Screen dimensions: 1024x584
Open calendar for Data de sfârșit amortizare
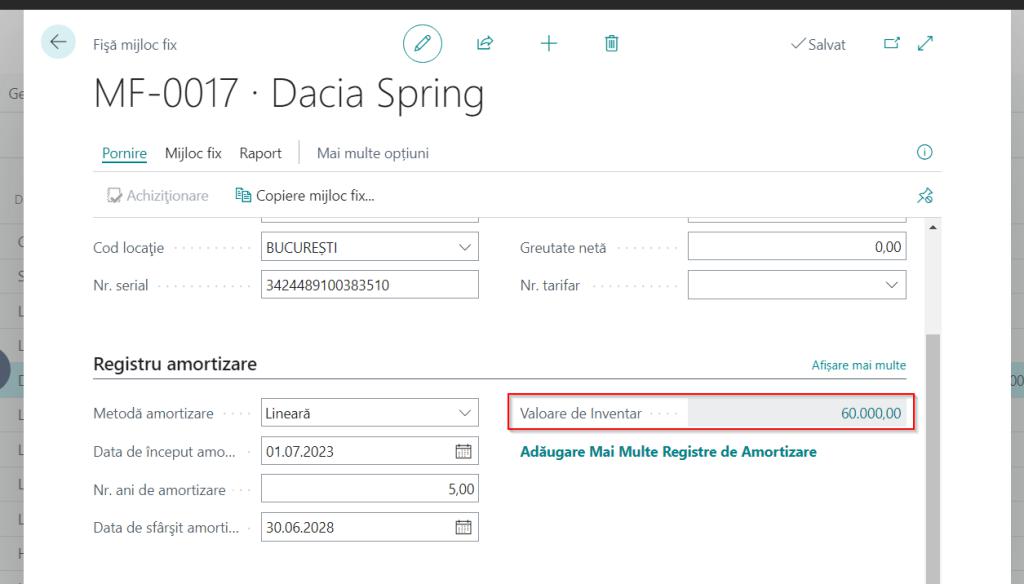tap(463, 527)
